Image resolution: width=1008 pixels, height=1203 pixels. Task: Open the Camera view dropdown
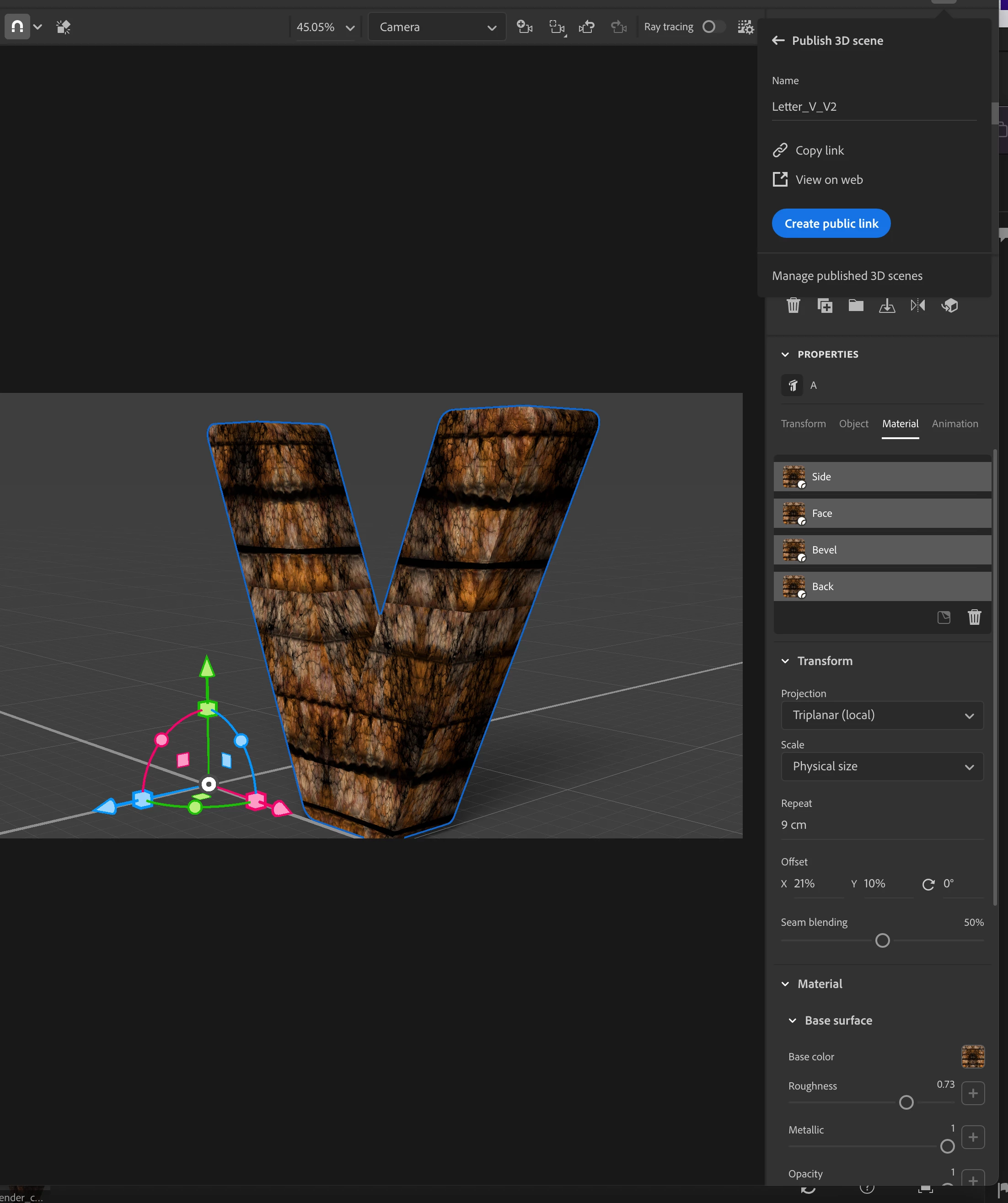[436, 27]
